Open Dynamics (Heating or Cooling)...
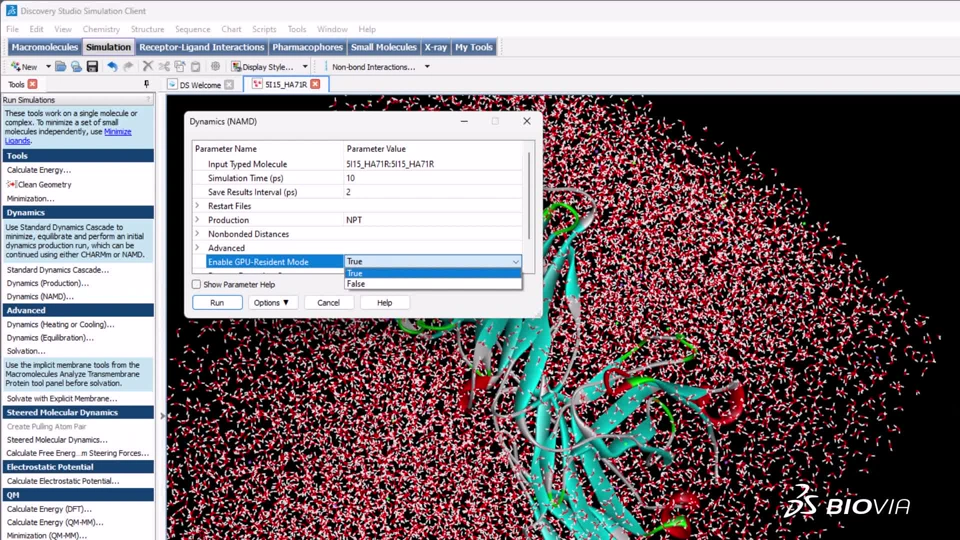 click(61, 324)
